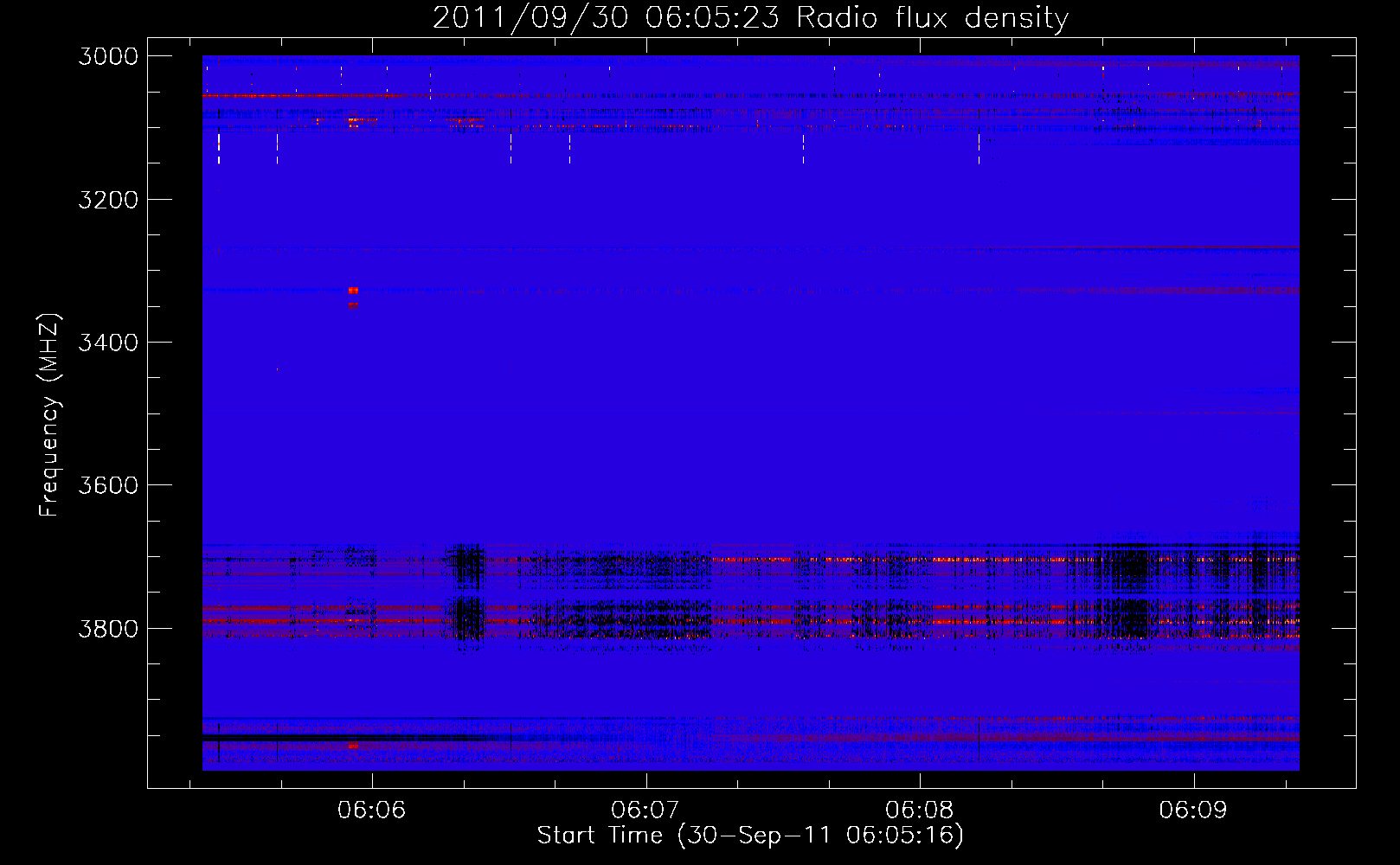Click the '3000' frequency axis label
This screenshot has height=865, width=1400.
pyautogui.click(x=108, y=56)
